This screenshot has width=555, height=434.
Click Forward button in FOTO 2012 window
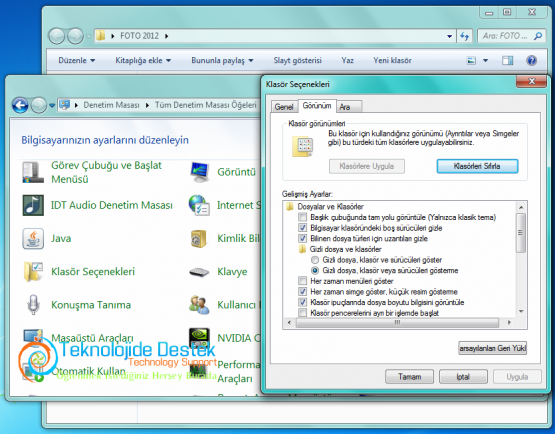tap(75, 36)
